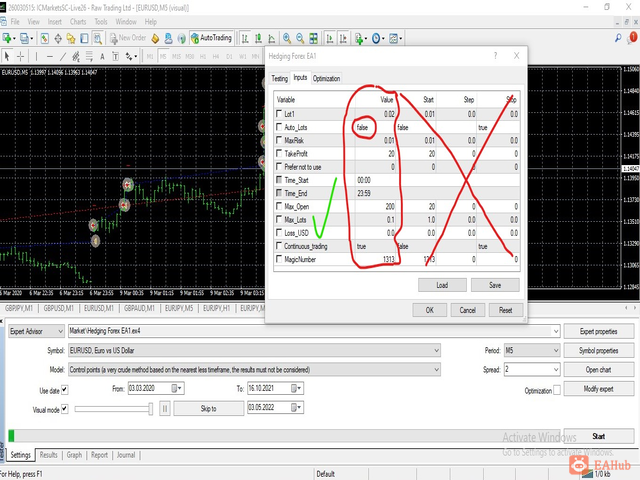The width and height of the screenshot is (640, 480).
Task: Click the tile windows grid icon
Action: click(x=313, y=39)
